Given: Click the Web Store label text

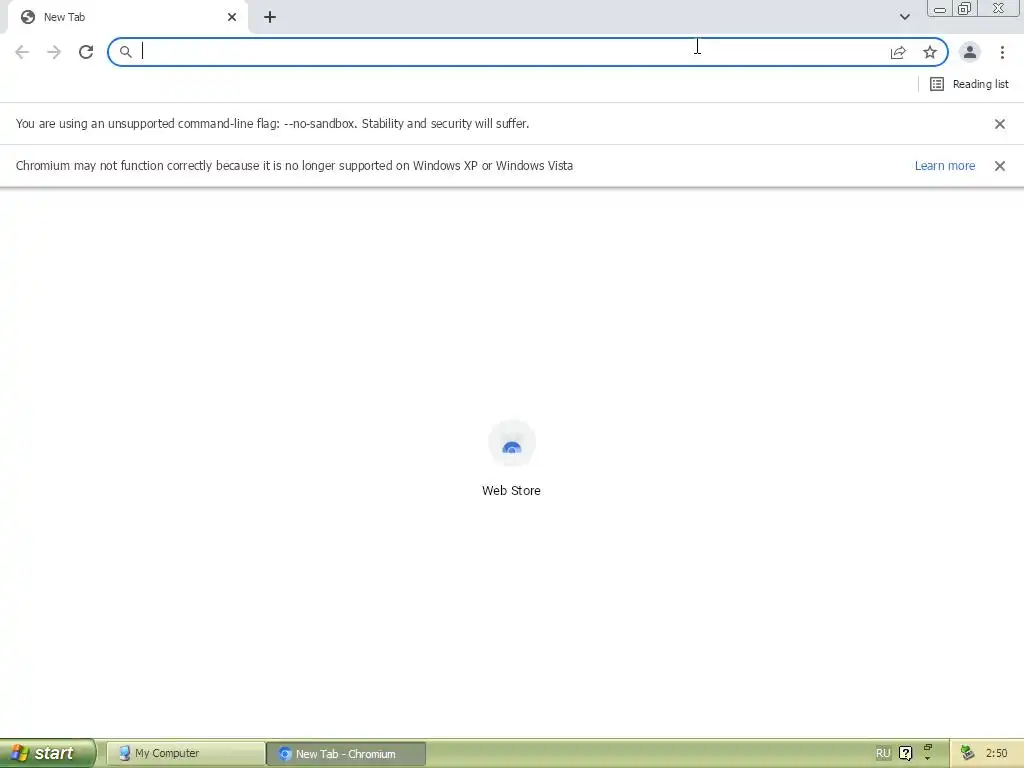Looking at the screenshot, I should tap(511, 490).
